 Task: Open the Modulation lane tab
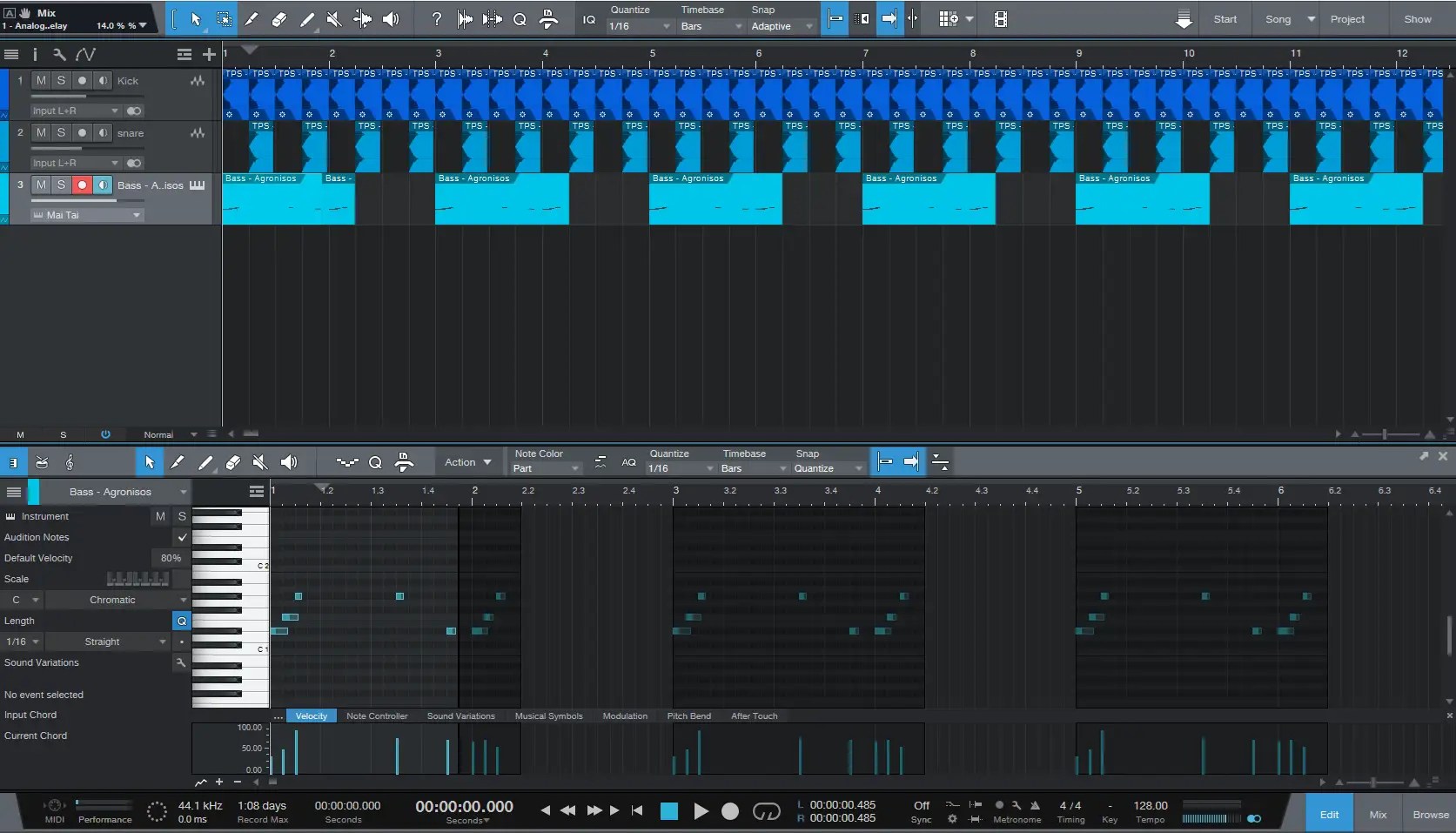pos(625,716)
